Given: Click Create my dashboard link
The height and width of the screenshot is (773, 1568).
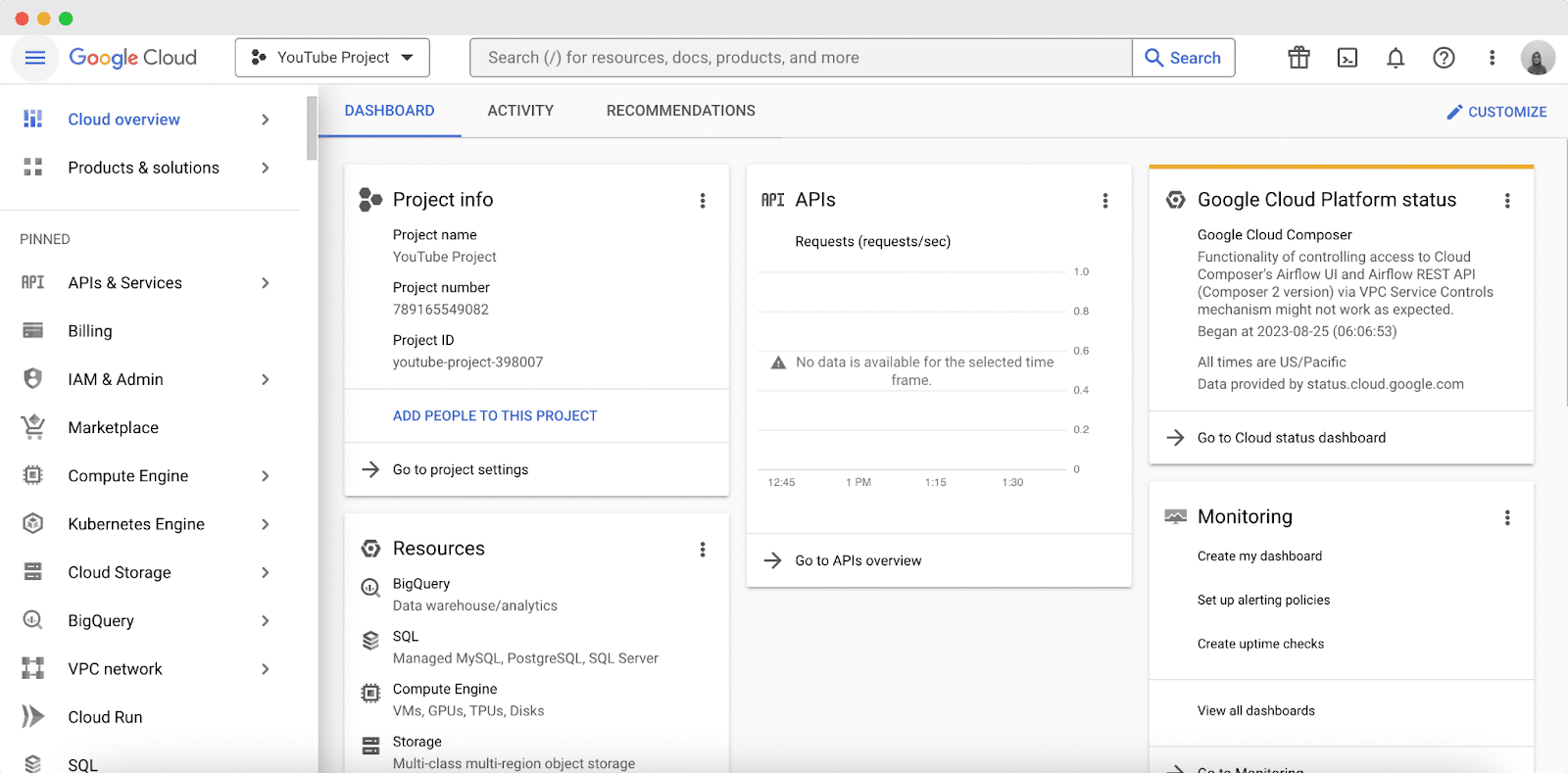Looking at the screenshot, I should (1259, 556).
